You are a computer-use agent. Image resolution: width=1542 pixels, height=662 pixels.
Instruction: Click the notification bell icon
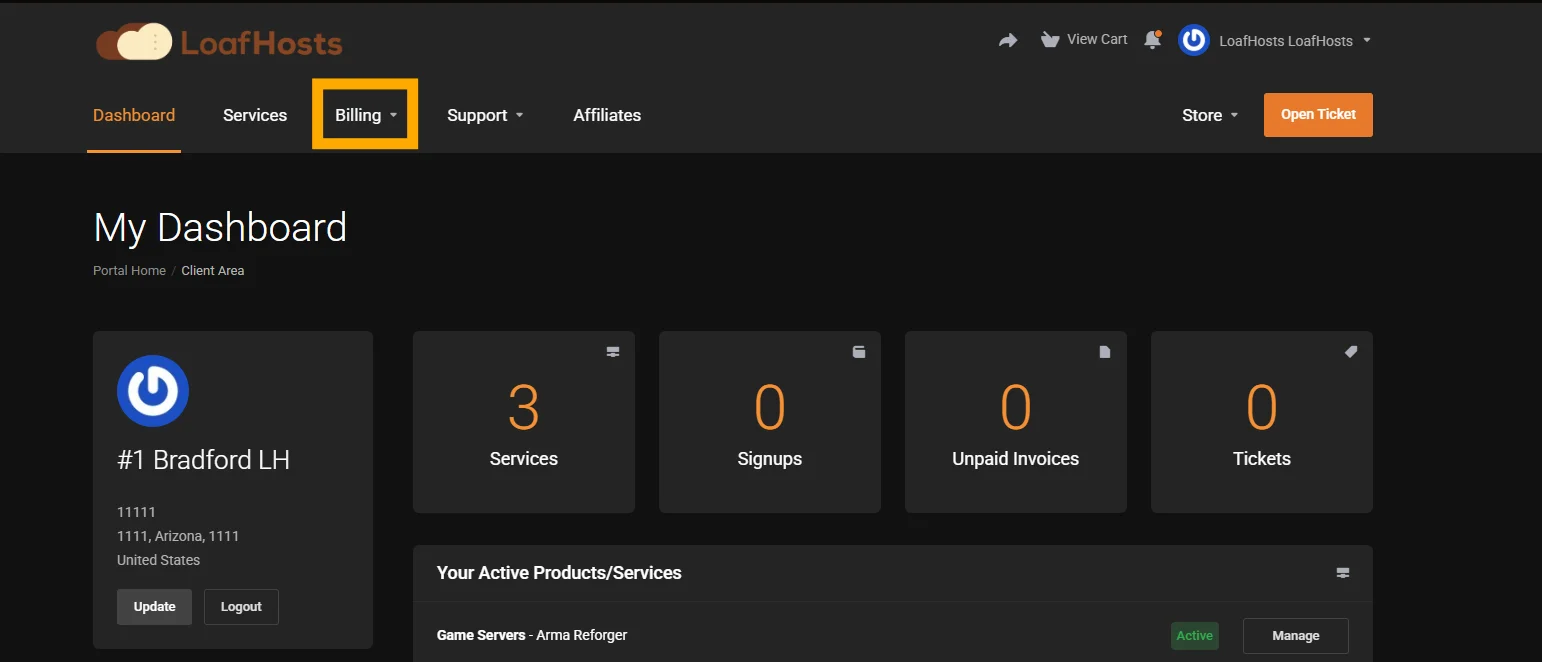click(1152, 39)
